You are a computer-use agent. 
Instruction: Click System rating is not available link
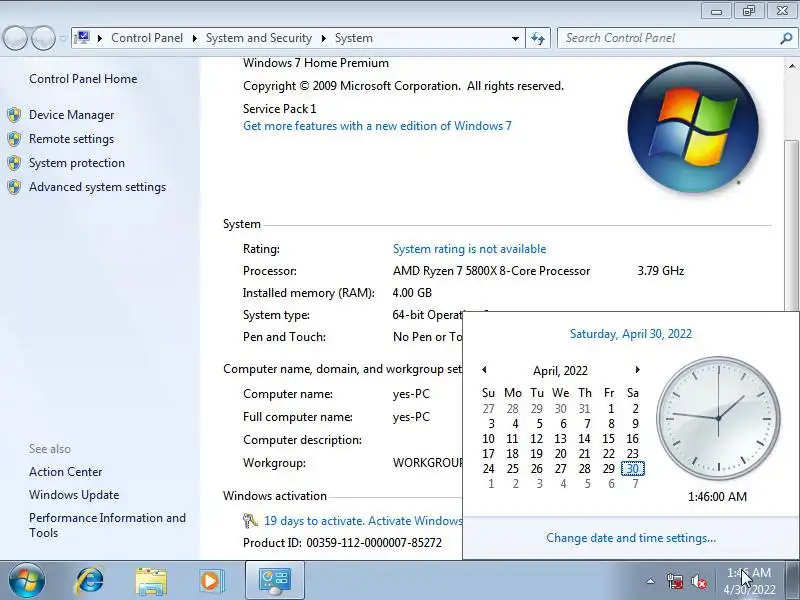click(469, 248)
